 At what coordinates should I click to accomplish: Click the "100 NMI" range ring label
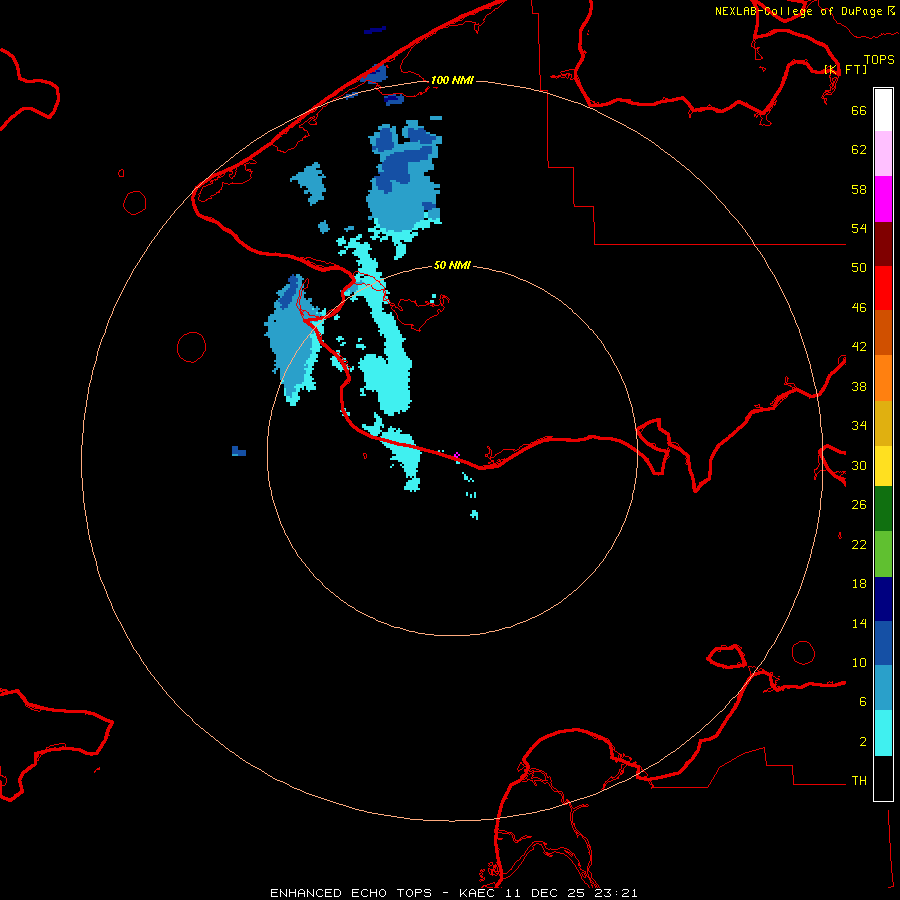(x=452, y=80)
